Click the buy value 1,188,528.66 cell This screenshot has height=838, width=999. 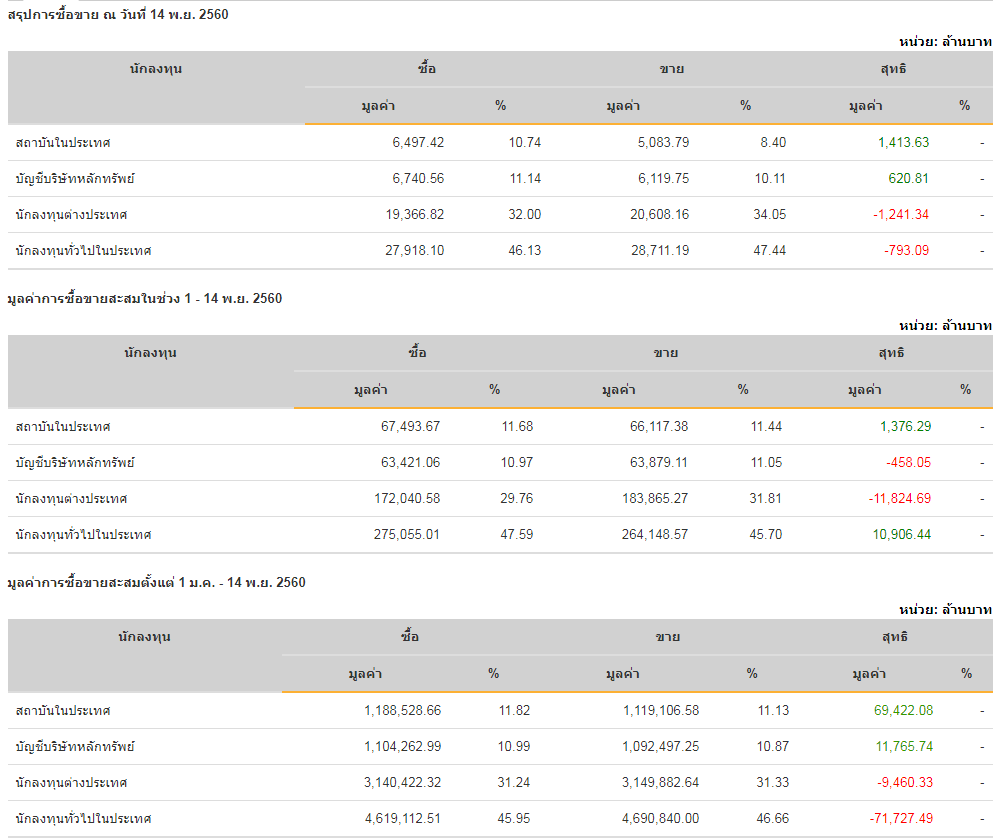402,711
